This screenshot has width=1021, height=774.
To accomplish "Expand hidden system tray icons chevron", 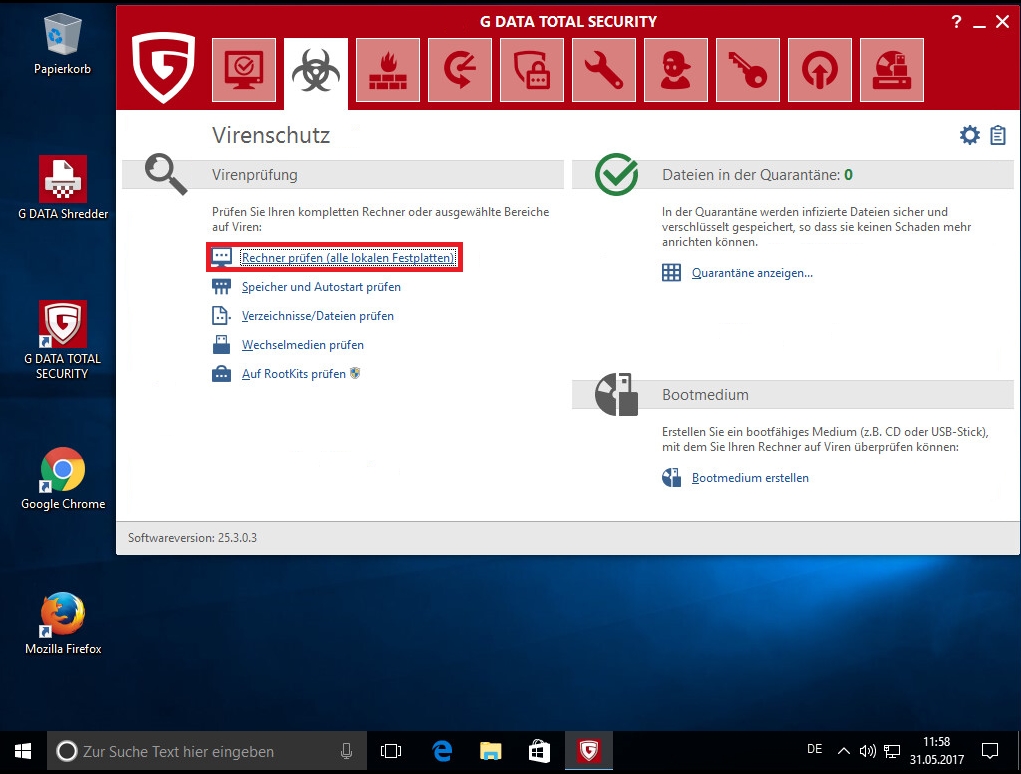I will [x=843, y=751].
